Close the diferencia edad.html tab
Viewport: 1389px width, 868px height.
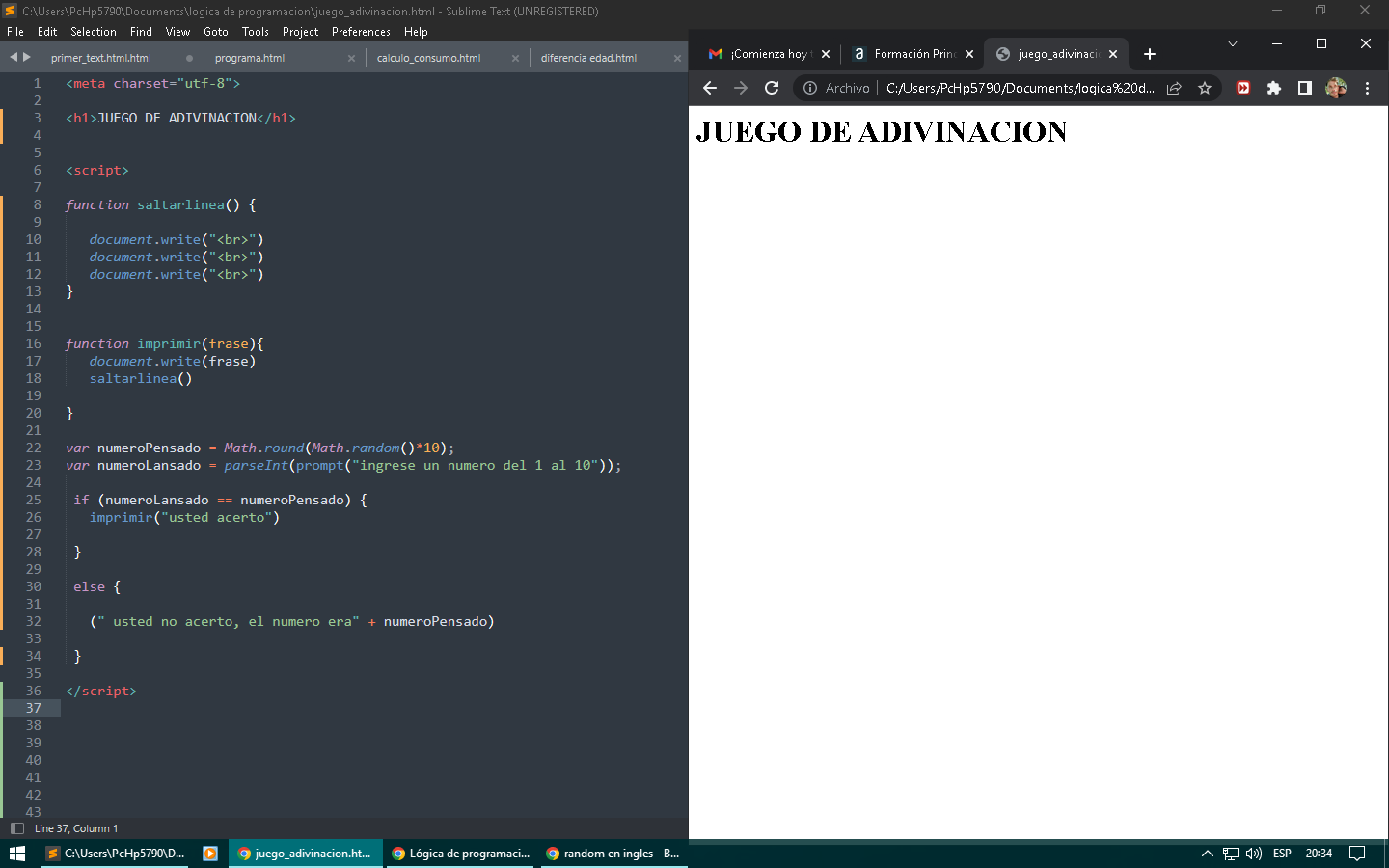677,59
